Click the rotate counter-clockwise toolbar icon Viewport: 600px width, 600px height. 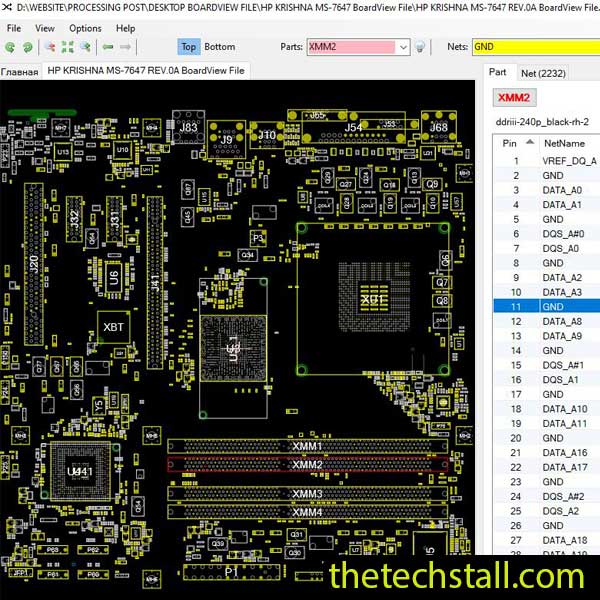click(9, 47)
